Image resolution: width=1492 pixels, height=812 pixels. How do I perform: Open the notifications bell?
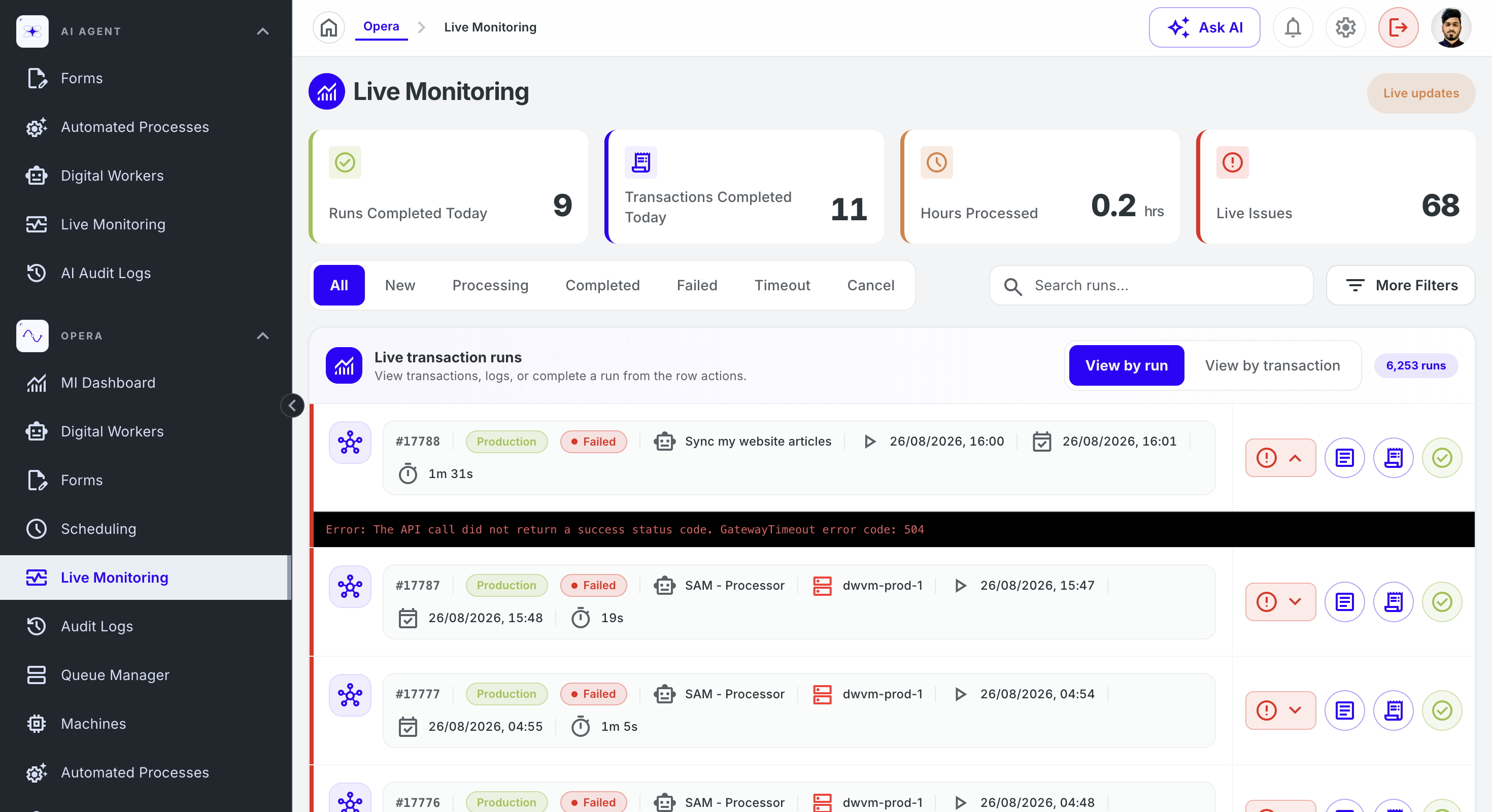(x=1292, y=27)
